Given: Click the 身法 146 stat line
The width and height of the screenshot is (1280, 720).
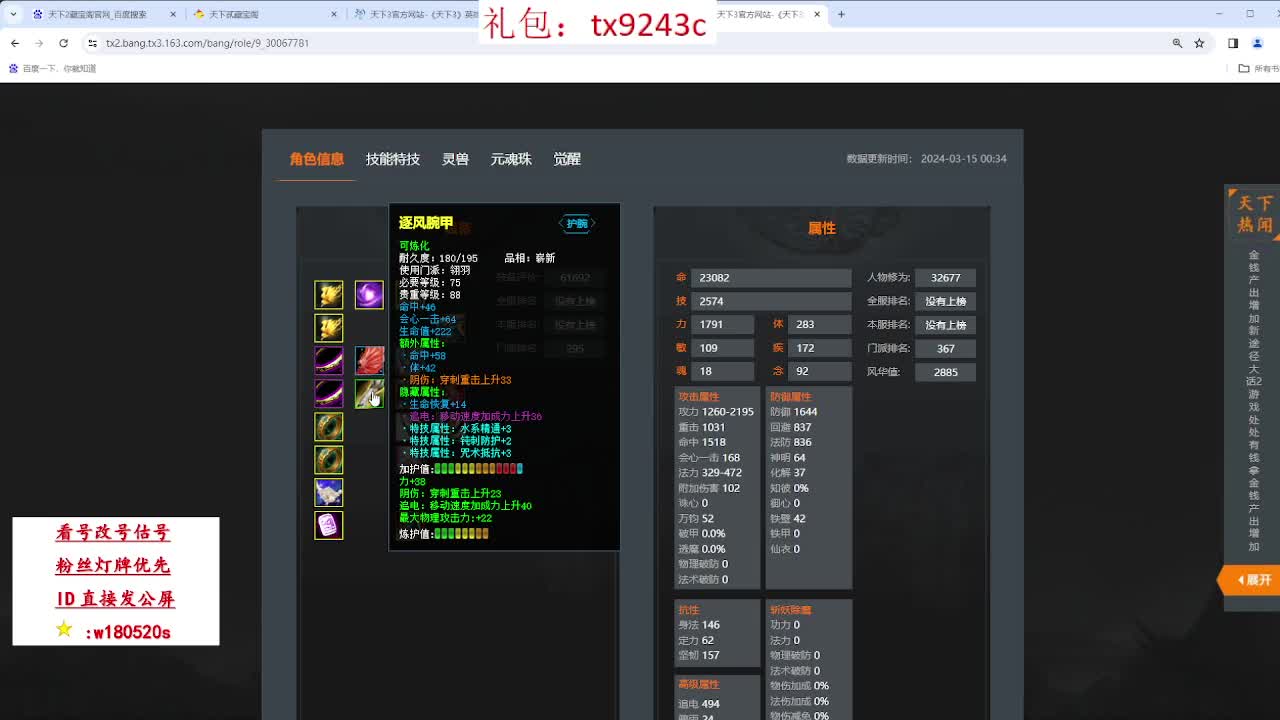Looking at the screenshot, I should pyautogui.click(x=699, y=625).
